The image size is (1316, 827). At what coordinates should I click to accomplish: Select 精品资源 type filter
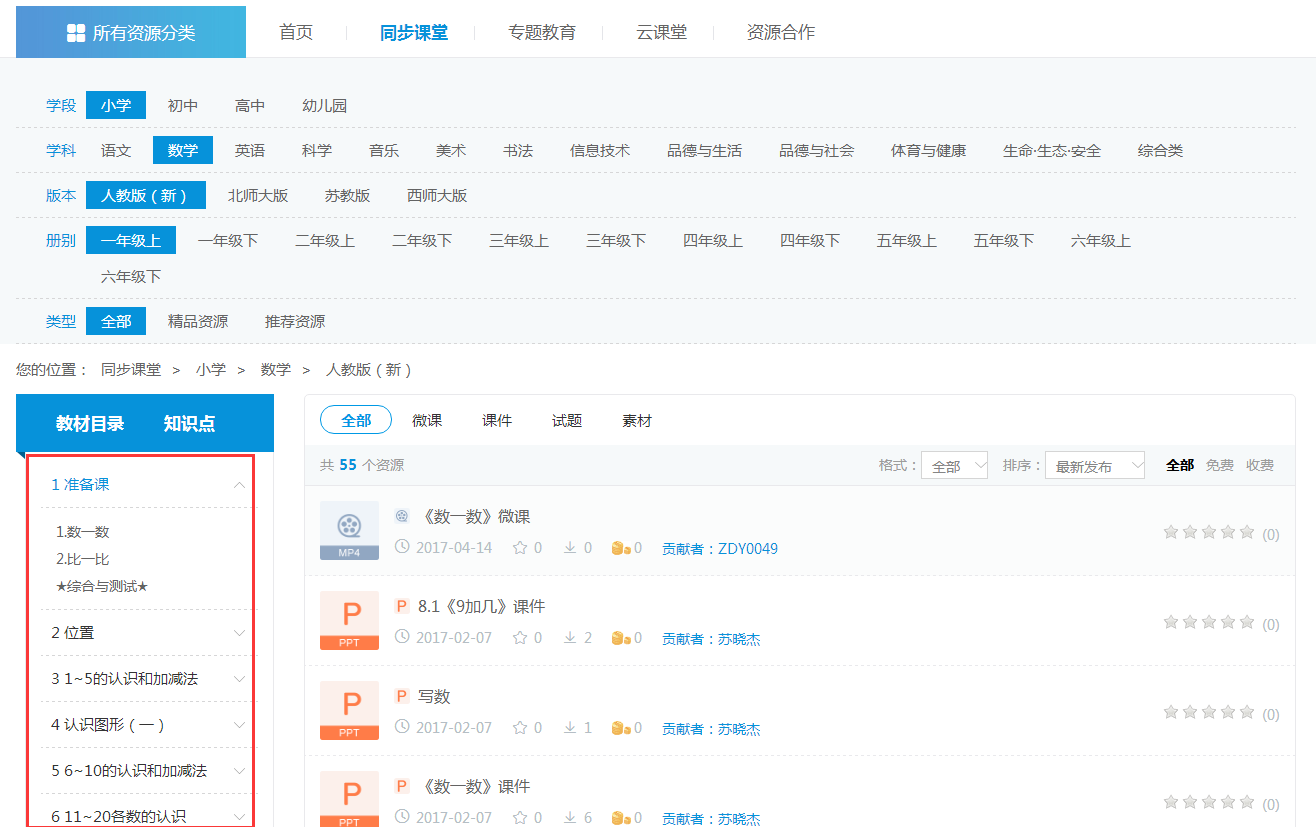coord(198,321)
